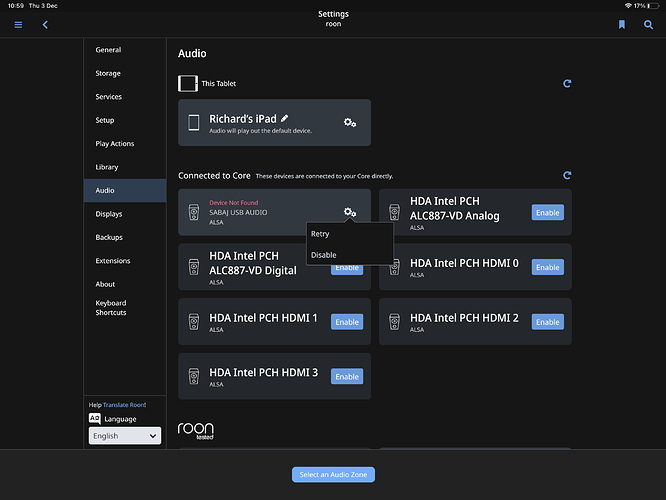Image resolution: width=666 pixels, height=500 pixels.
Task: Open bookmarks from the top bar
Action: 622,25
